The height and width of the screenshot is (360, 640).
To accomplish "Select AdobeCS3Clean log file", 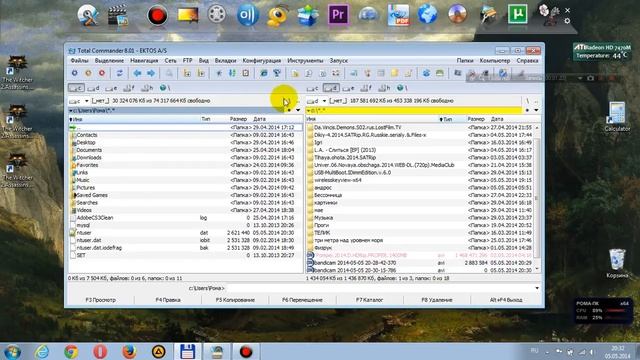I will pos(186,218).
